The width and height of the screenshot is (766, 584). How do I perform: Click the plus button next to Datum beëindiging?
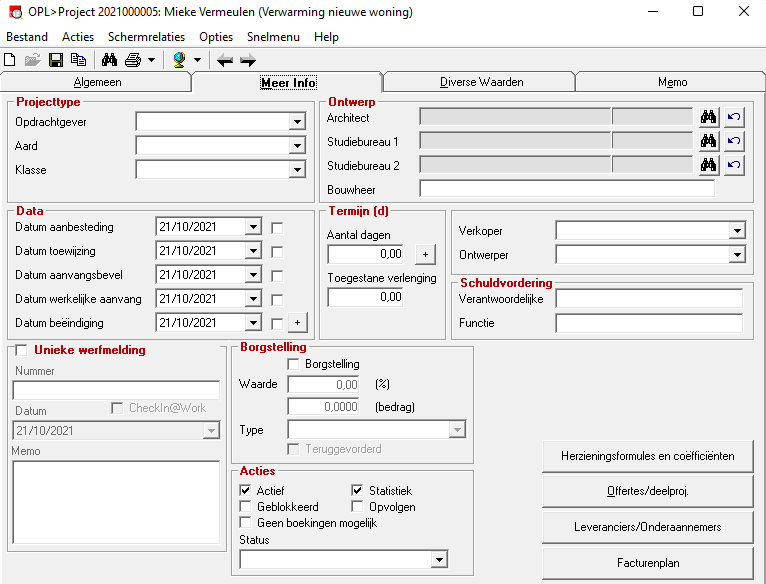point(298,323)
